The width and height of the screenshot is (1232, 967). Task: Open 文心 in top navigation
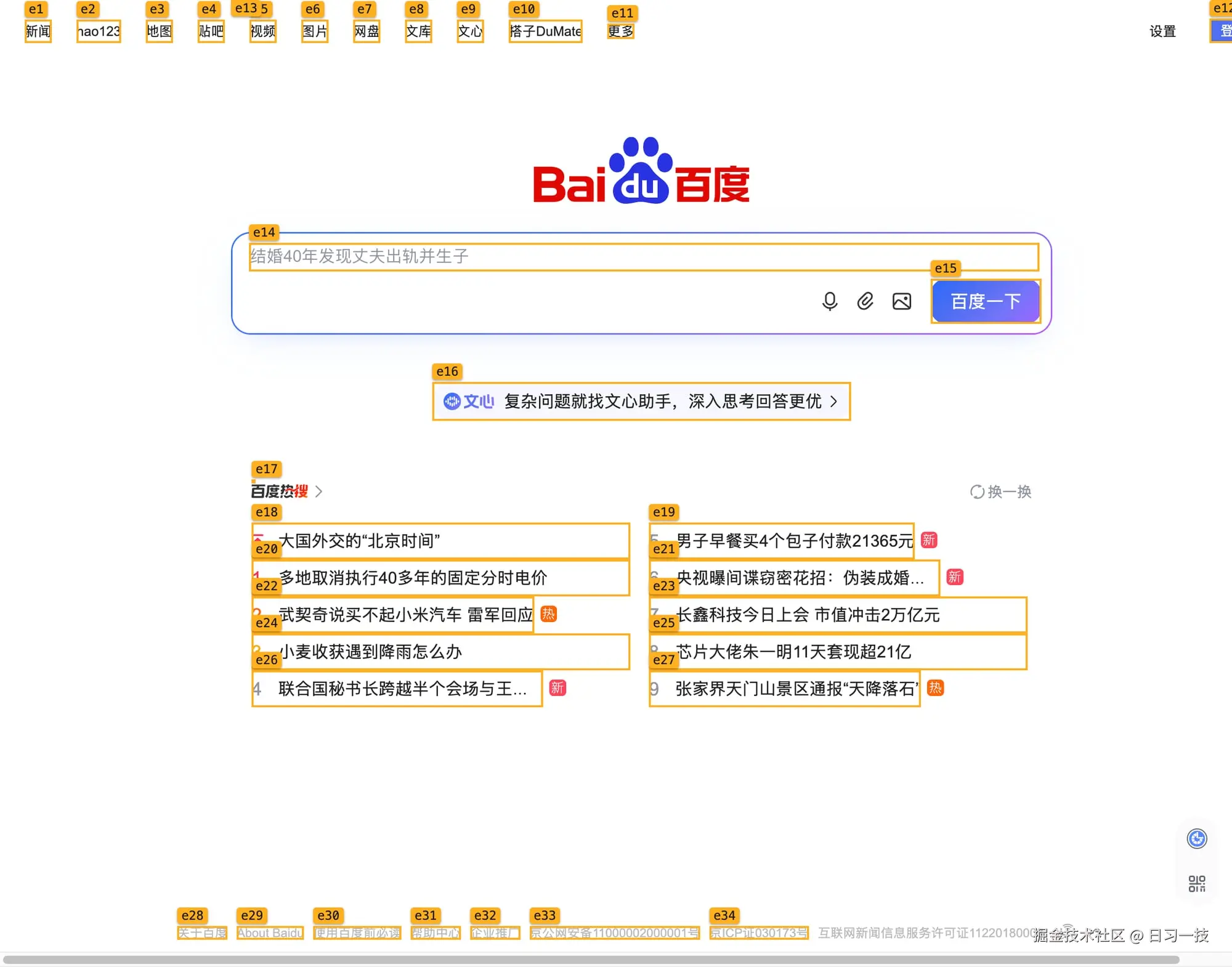click(470, 31)
